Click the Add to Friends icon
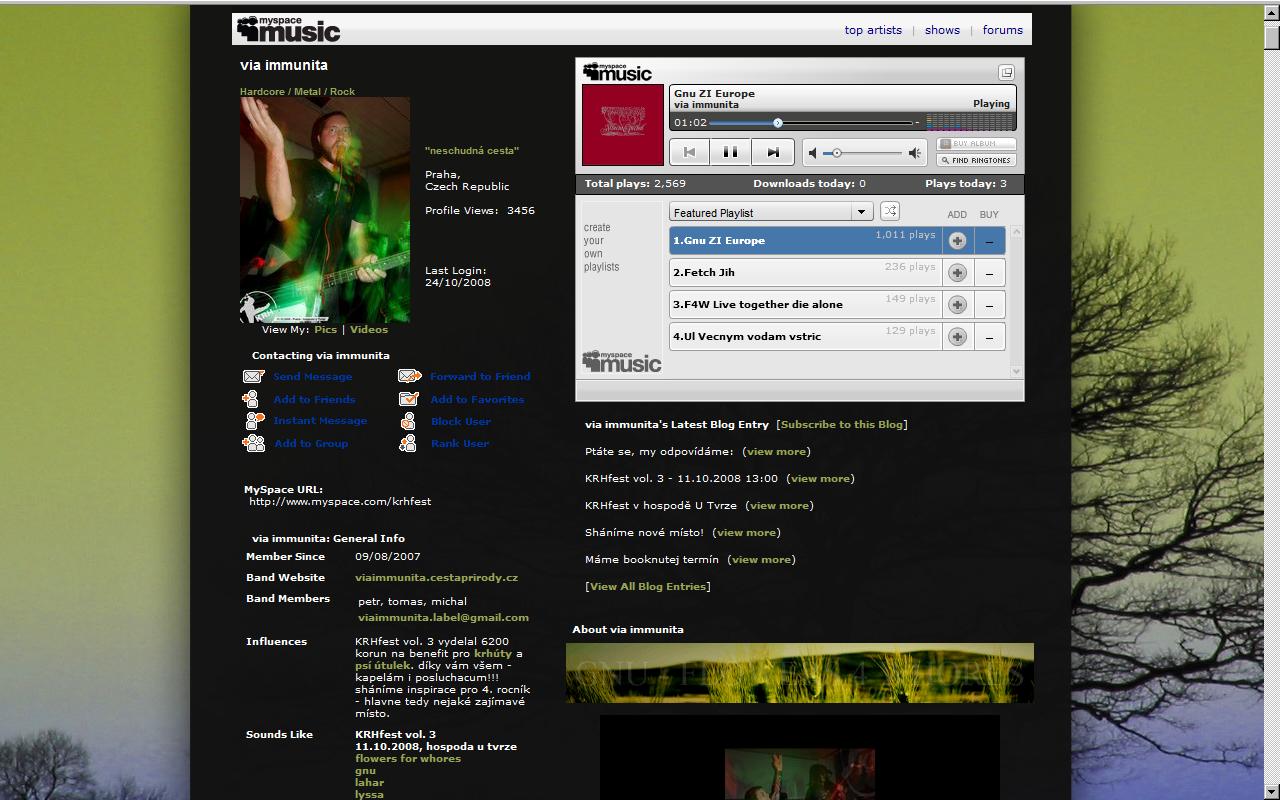This screenshot has width=1280, height=800. pyautogui.click(x=252, y=399)
